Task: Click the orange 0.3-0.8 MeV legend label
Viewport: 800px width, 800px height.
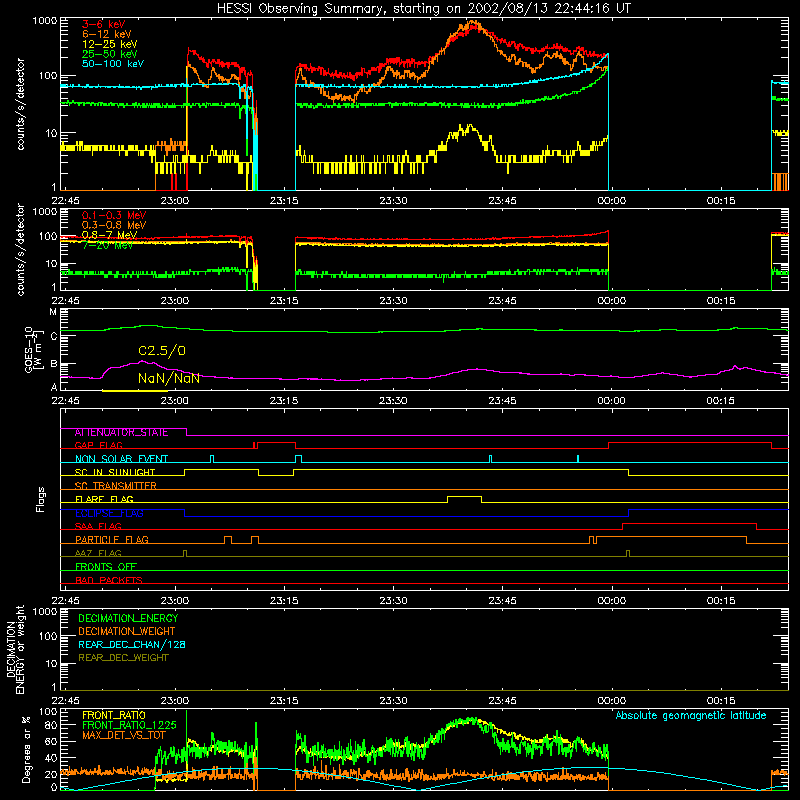Action: tap(114, 225)
